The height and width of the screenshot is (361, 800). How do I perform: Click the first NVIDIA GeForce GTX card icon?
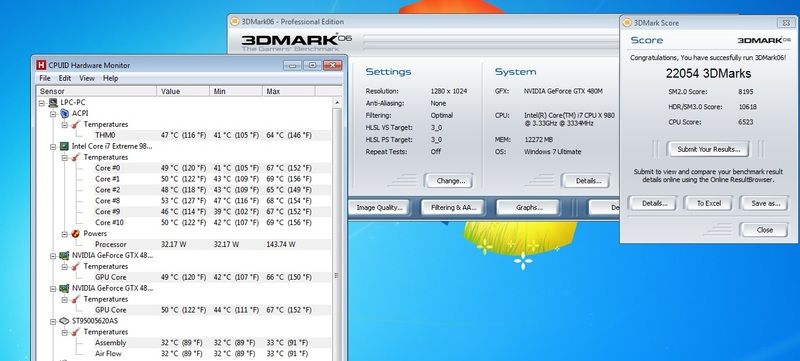point(64,255)
